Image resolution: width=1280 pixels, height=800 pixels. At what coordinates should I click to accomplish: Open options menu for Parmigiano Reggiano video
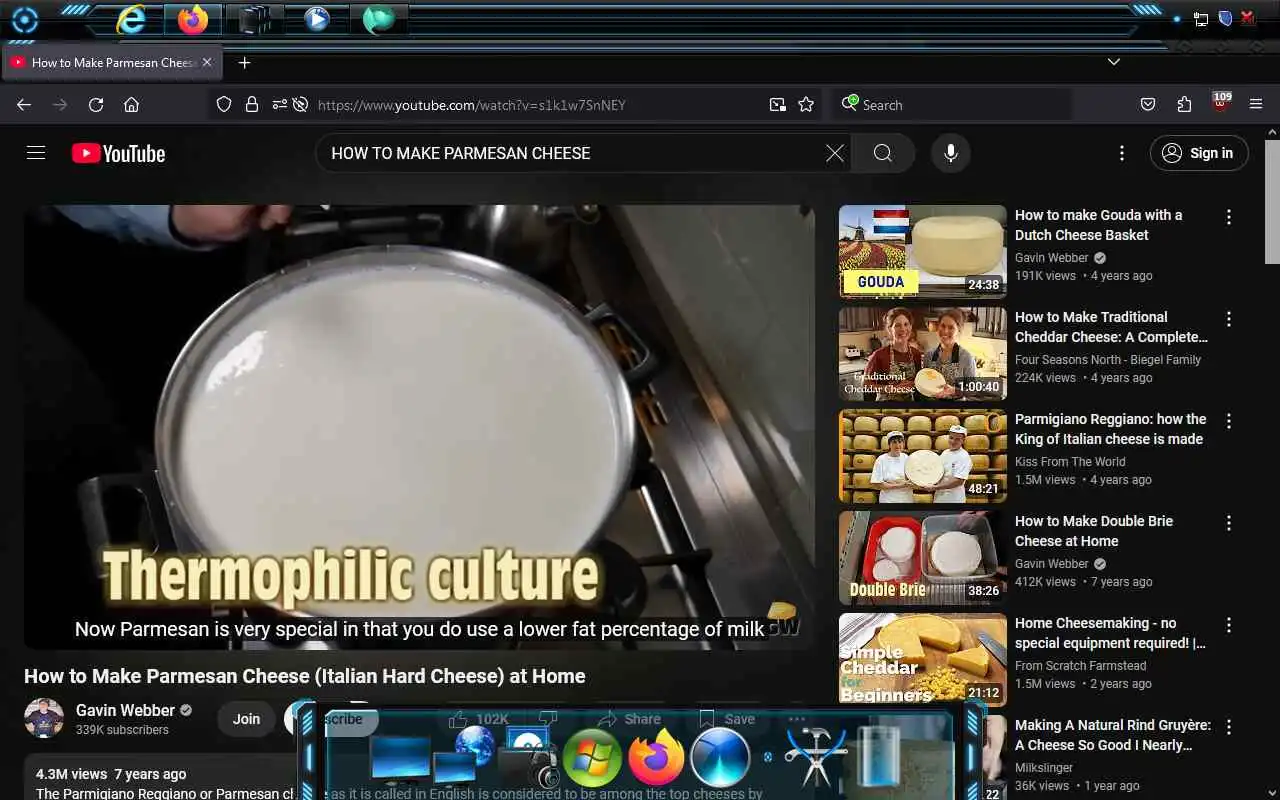point(1229,421)
